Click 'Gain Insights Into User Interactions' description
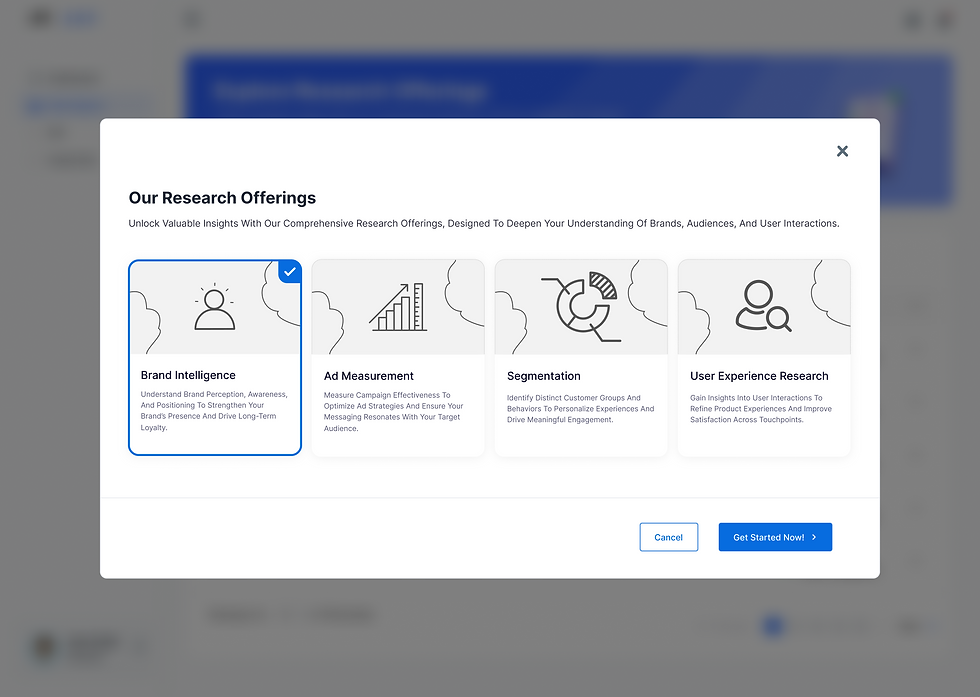Screen dimensions: 980x697 point(761,409)
